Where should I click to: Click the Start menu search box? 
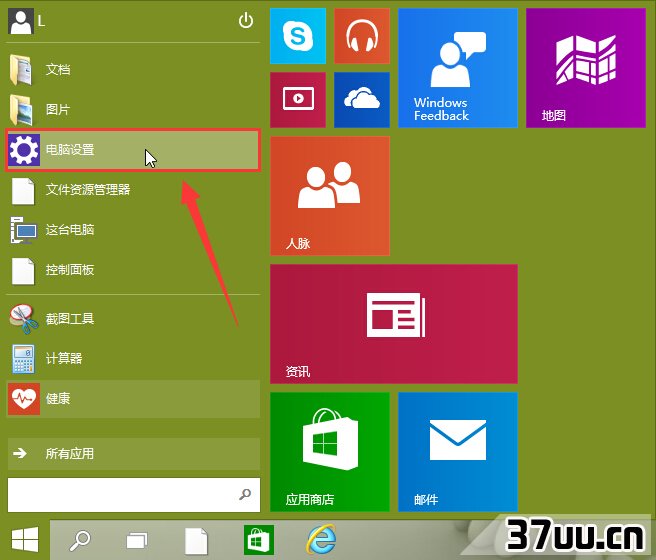tap(134, 495)
